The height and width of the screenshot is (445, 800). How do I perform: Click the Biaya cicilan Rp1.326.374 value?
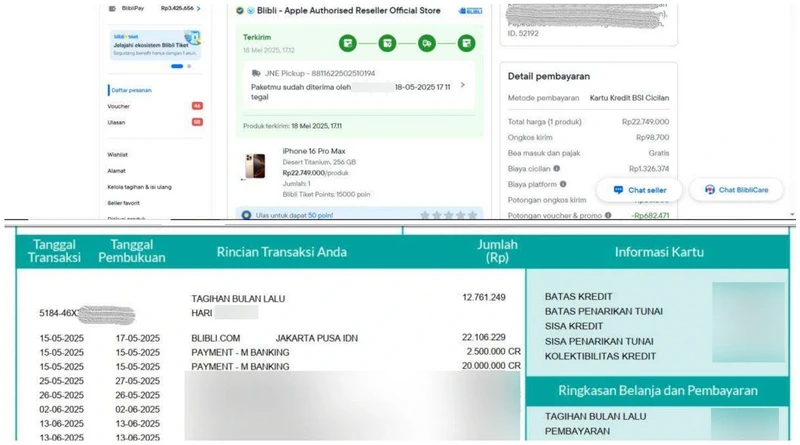(649, 168)
